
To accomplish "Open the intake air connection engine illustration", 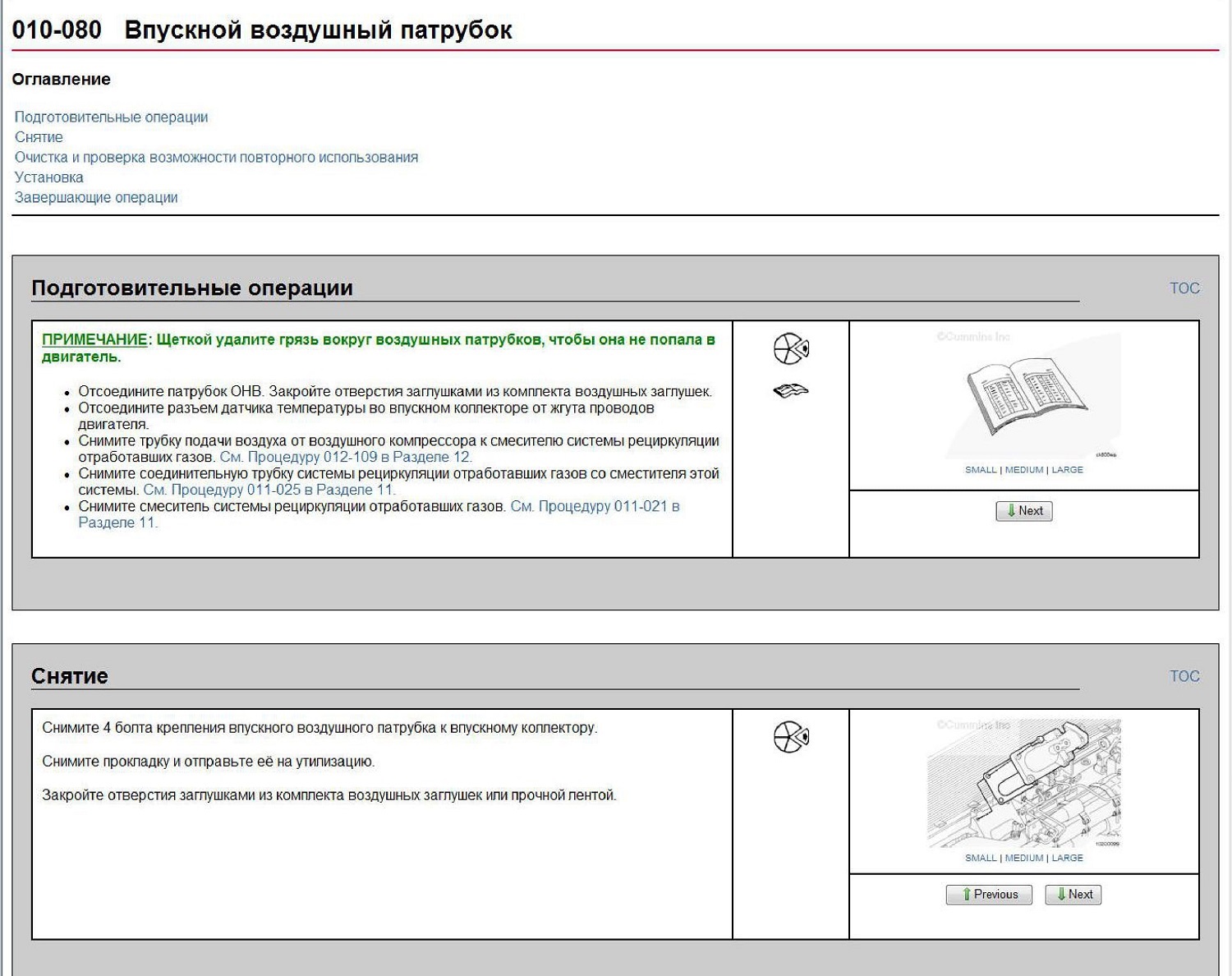I will 1024,783.
